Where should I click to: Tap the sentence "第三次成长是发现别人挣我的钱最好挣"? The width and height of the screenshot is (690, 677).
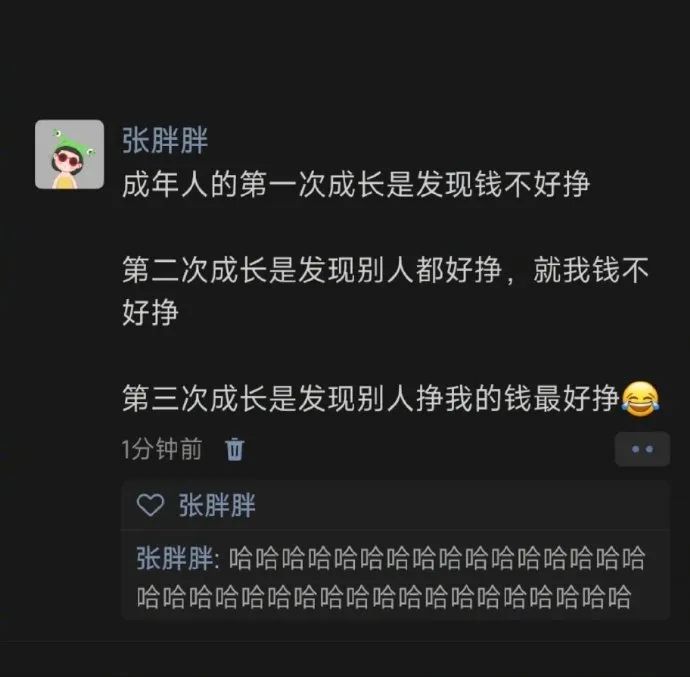371,399
